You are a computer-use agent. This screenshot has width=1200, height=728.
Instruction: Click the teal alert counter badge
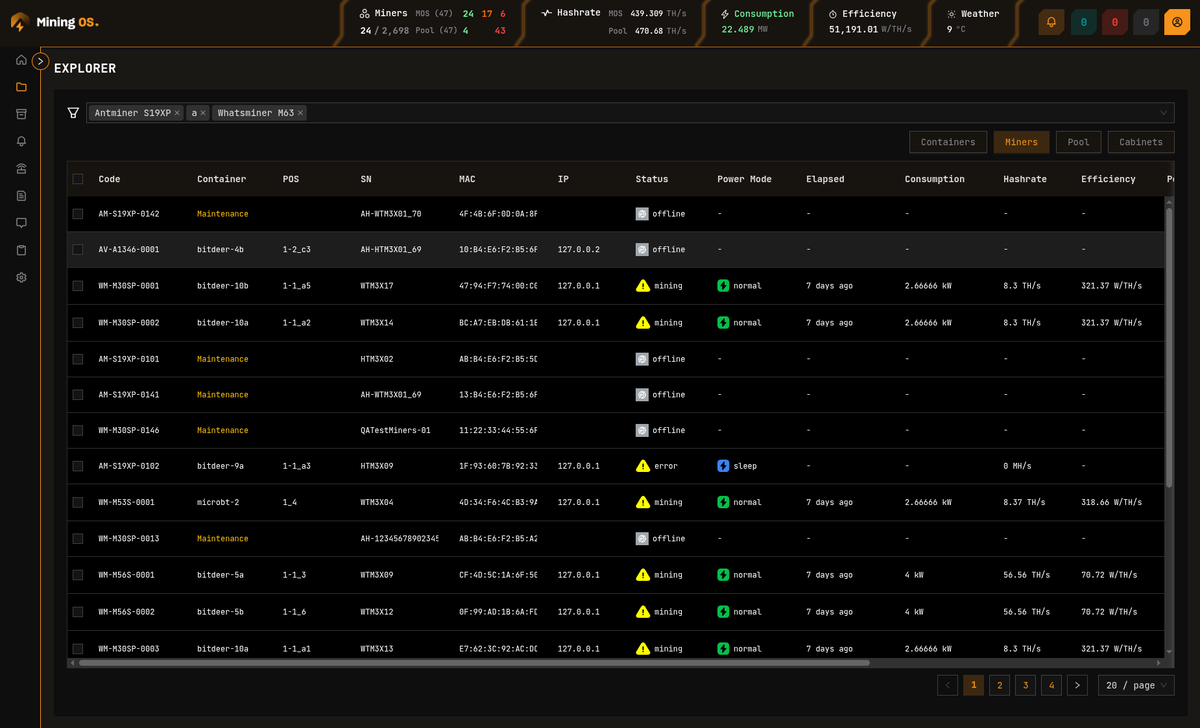click(x=1083, y=22)
